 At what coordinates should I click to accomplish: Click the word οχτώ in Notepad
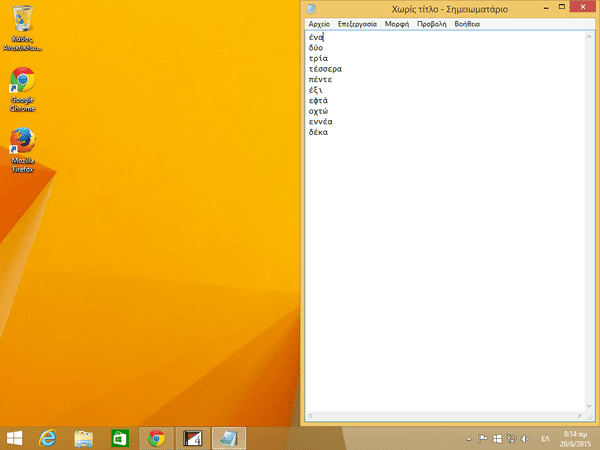pyautogui.click(x=318, y=111)
